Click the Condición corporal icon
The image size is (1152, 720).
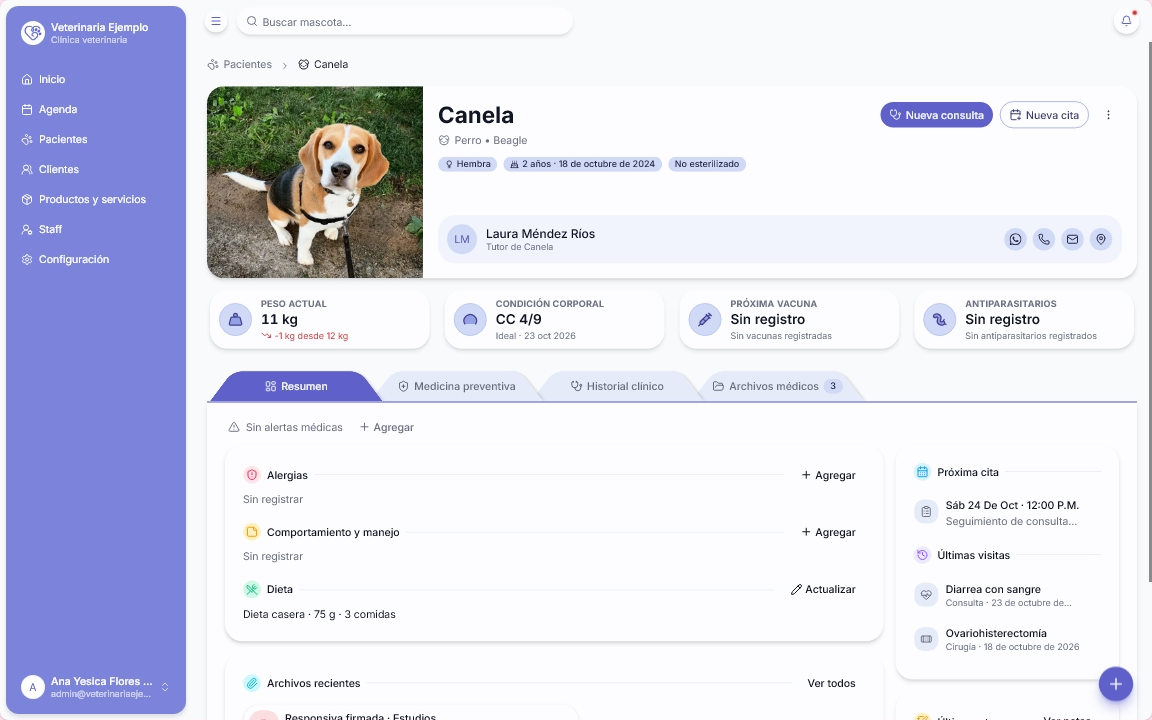[470, 320]
